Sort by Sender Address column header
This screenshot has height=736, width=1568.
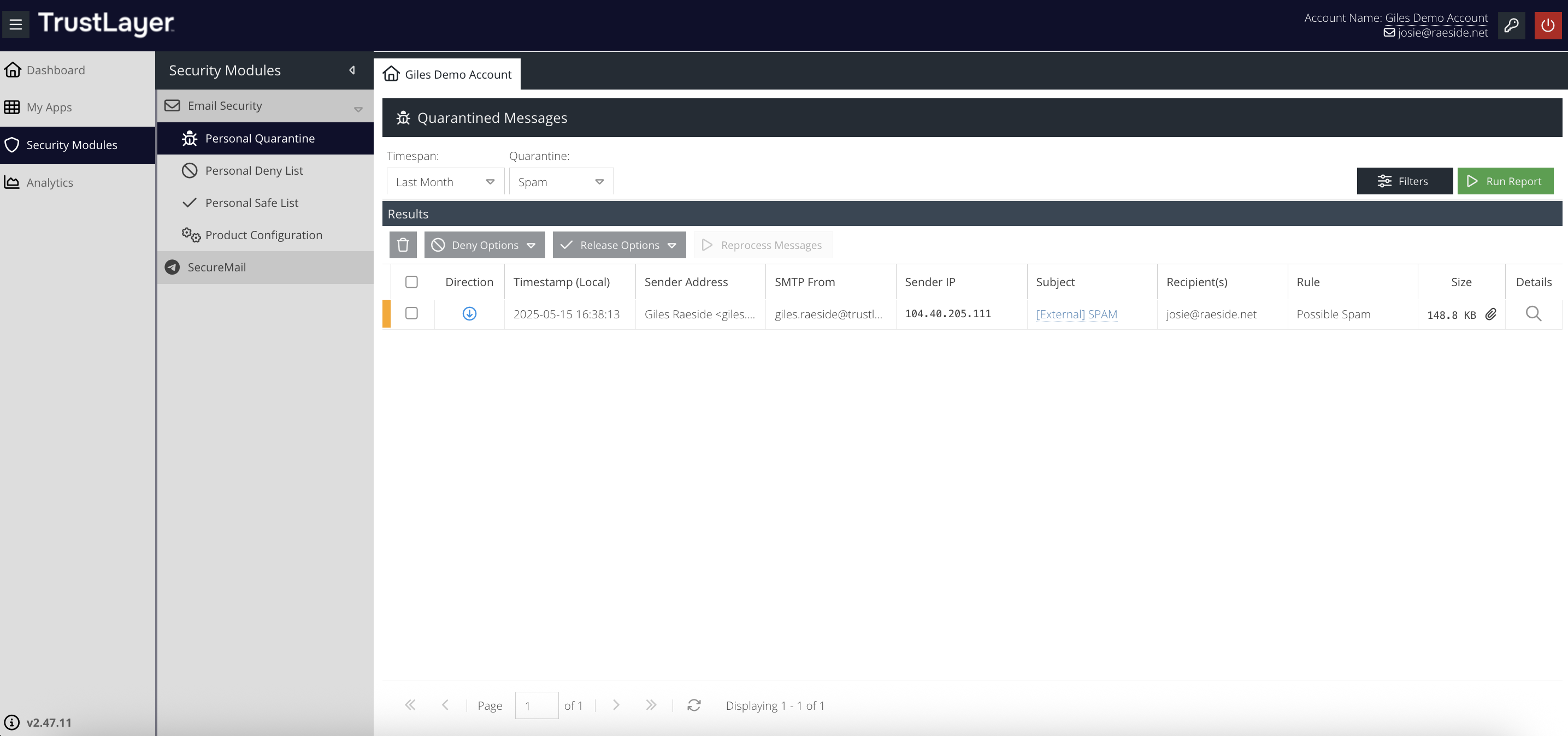pyautogui.click(x=700, y=282)
